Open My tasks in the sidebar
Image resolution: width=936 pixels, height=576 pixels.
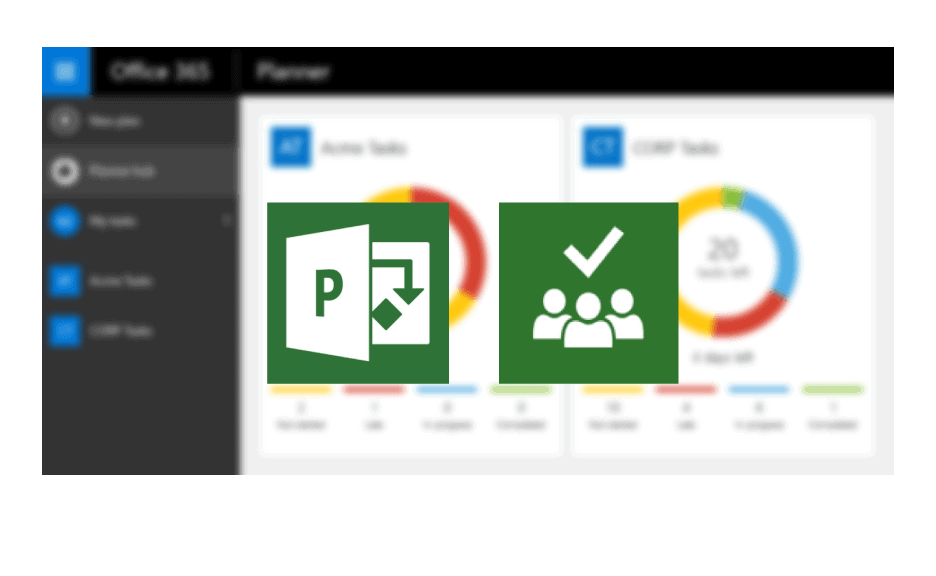tap(140, 221)
